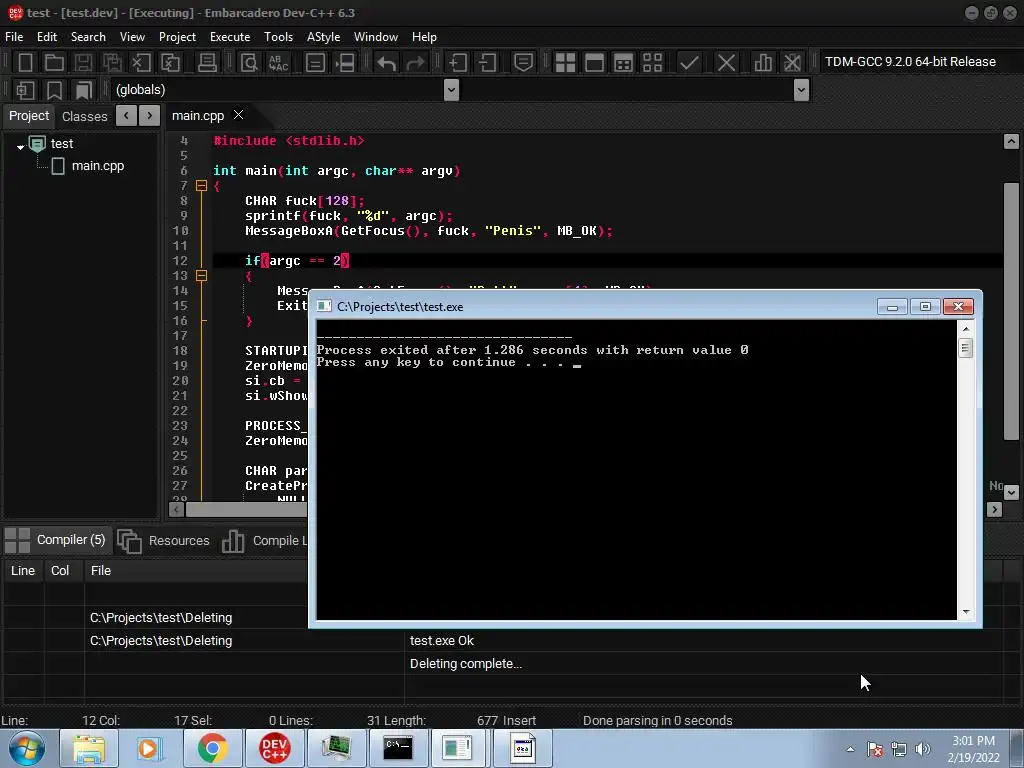This screenshot has width=1024, height=768.
Task: Collapse the code fold at line 13
Action: pos(201,276)
